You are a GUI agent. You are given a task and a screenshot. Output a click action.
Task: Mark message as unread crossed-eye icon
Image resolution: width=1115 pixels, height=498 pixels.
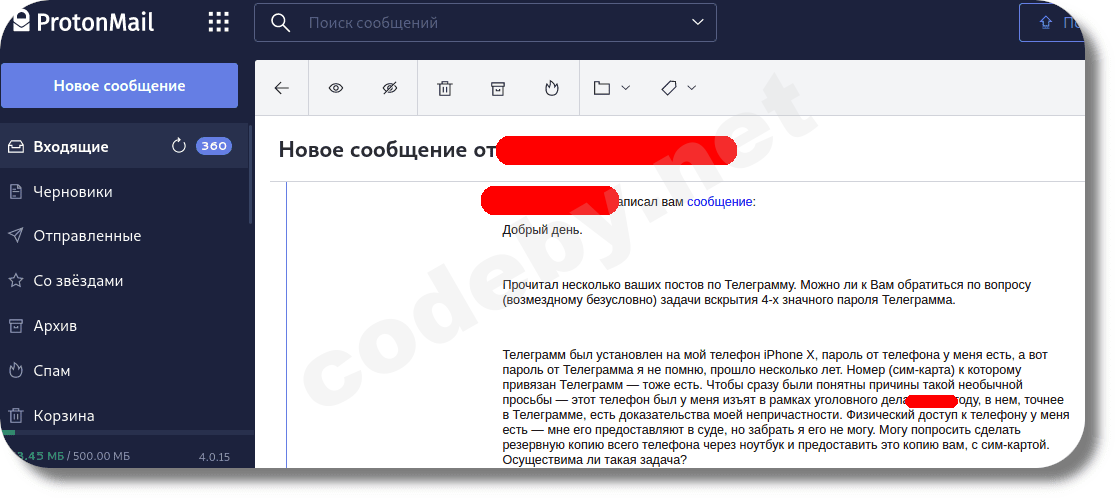390,88
